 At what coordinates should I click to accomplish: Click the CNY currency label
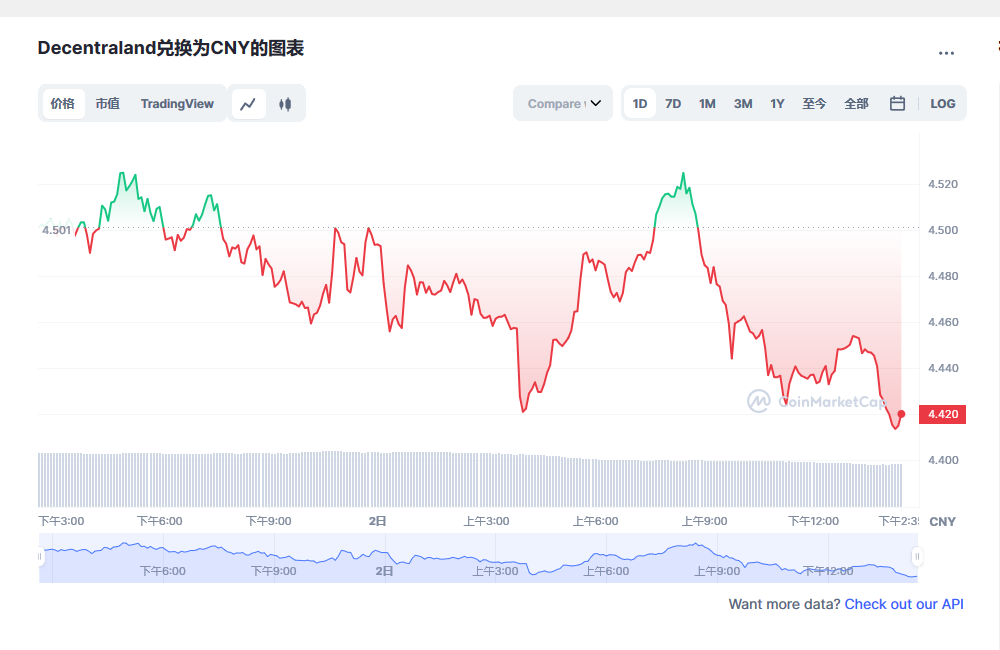(943, 522)
